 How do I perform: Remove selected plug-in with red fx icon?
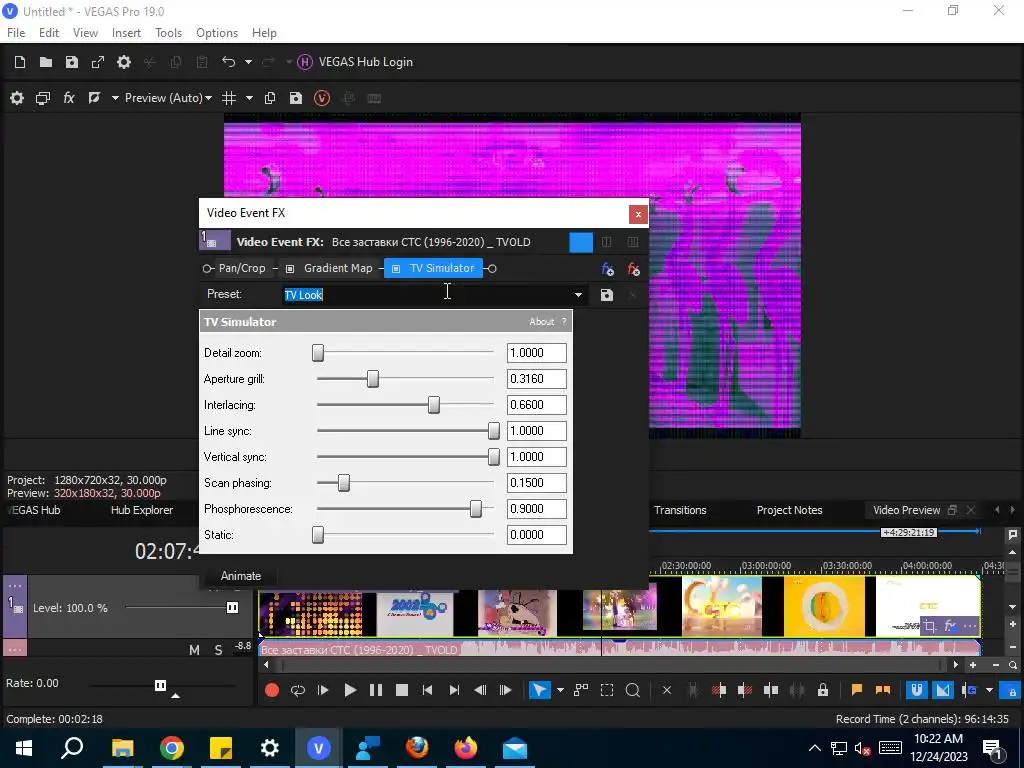coord(633,268)
